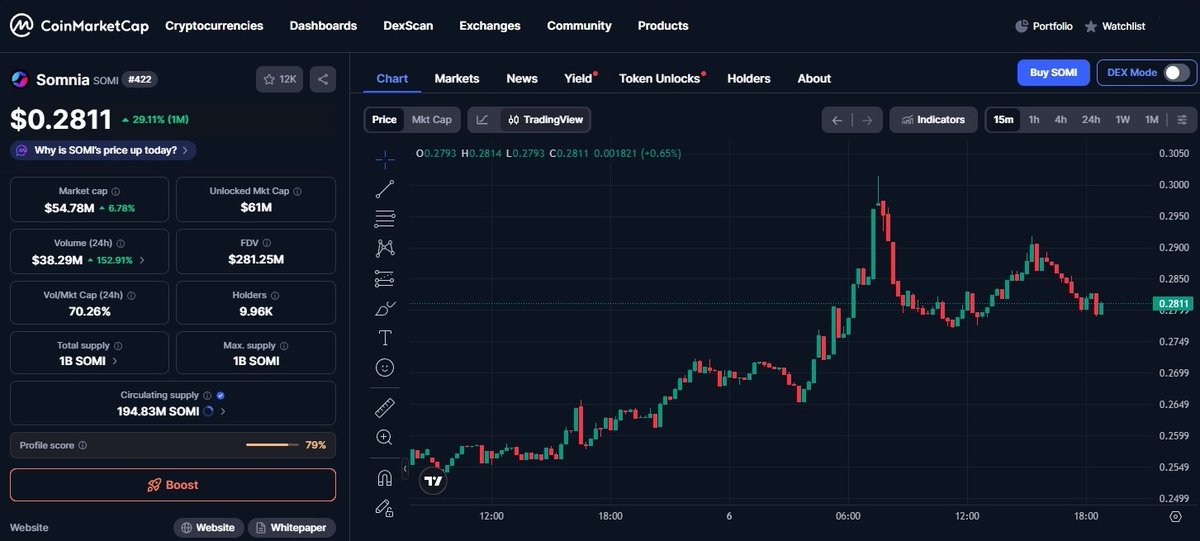
Task: Select the text annotation tool
Action: [385, 338]
